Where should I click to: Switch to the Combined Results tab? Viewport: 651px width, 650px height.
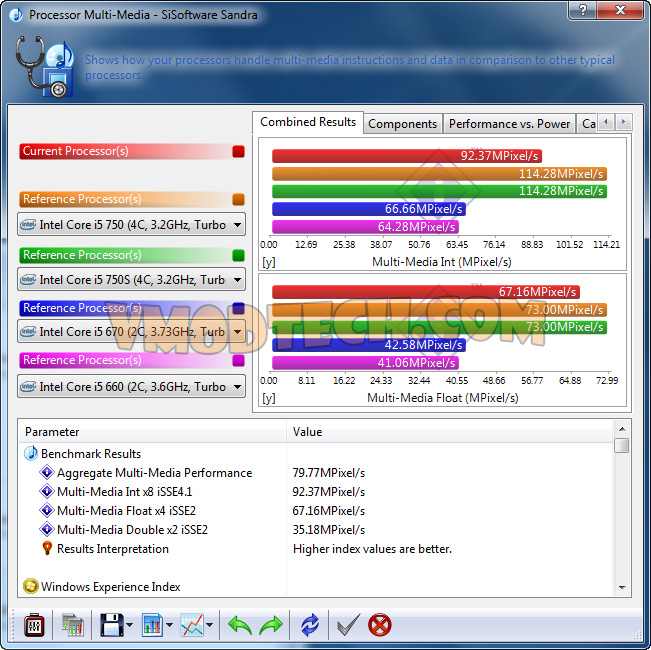coord(308,122)
